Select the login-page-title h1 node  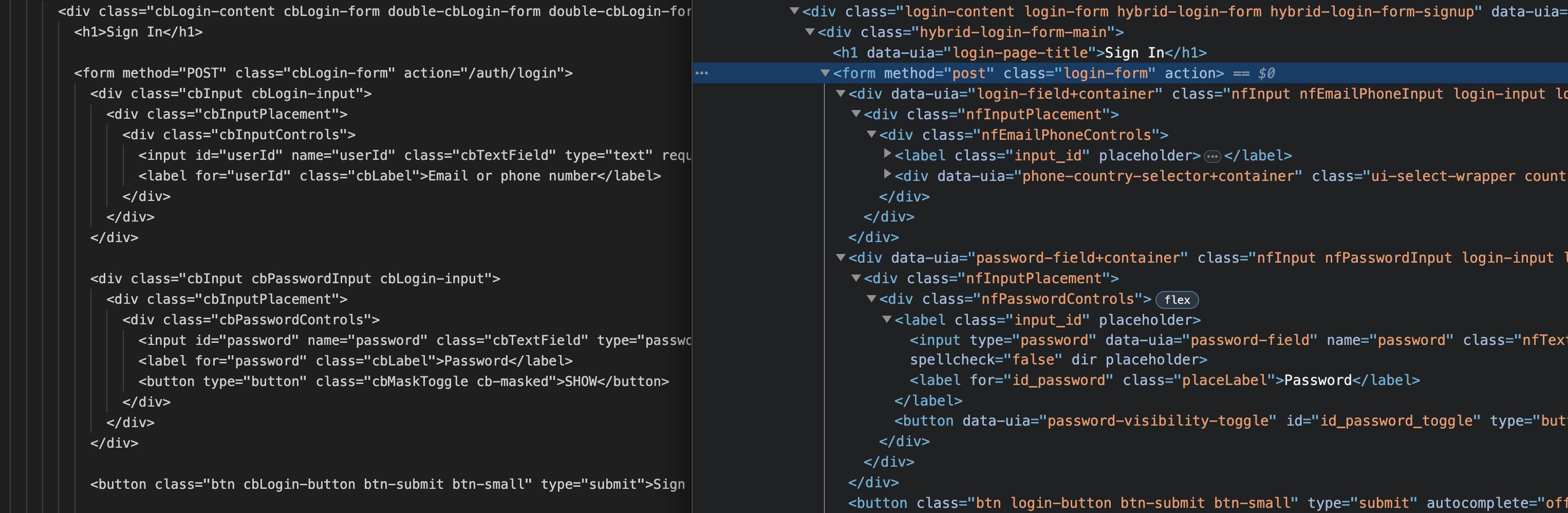click(1019, 53)
